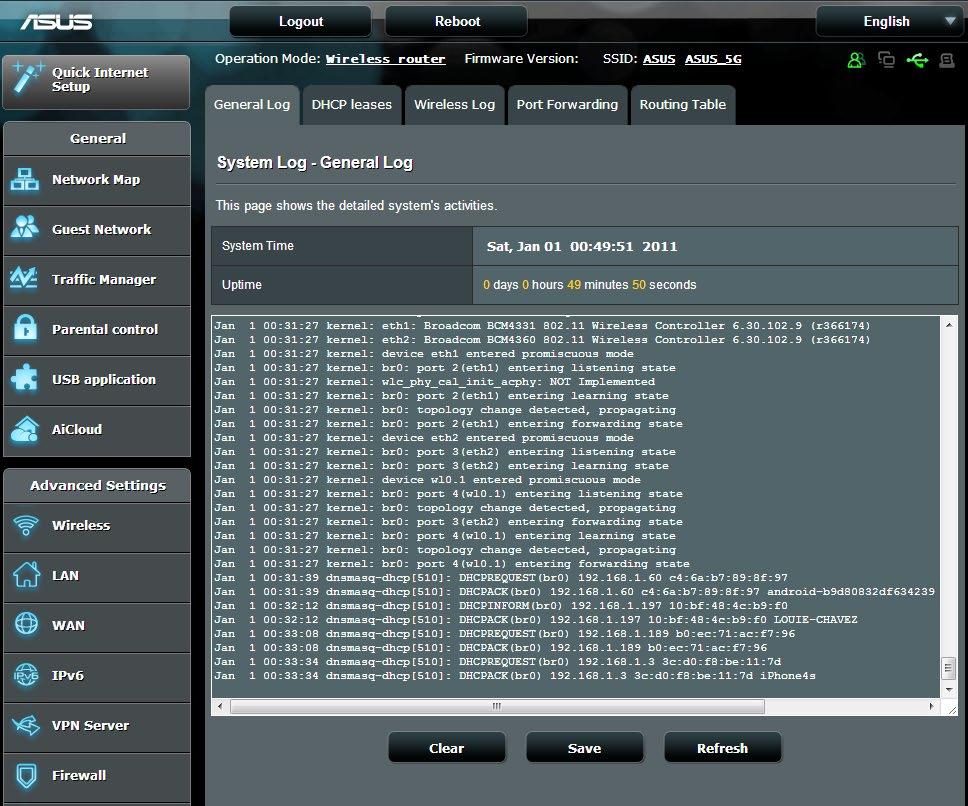
Task: Open the Wireless Log tab
Action: click(454, 105)
